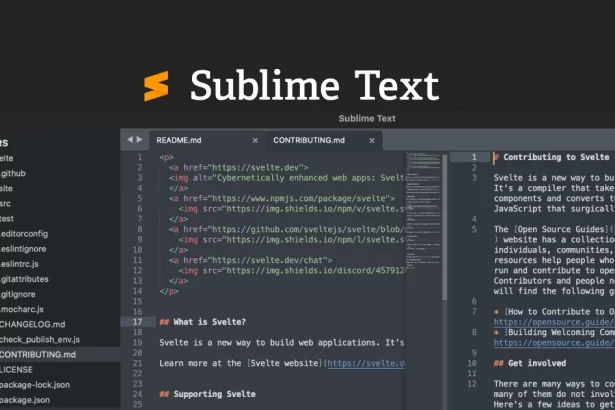Image resolution: width=615 pixels, height=410 pixels.
Task: Click the npmjs.com href on line 5
Action: tap(298, 199)
